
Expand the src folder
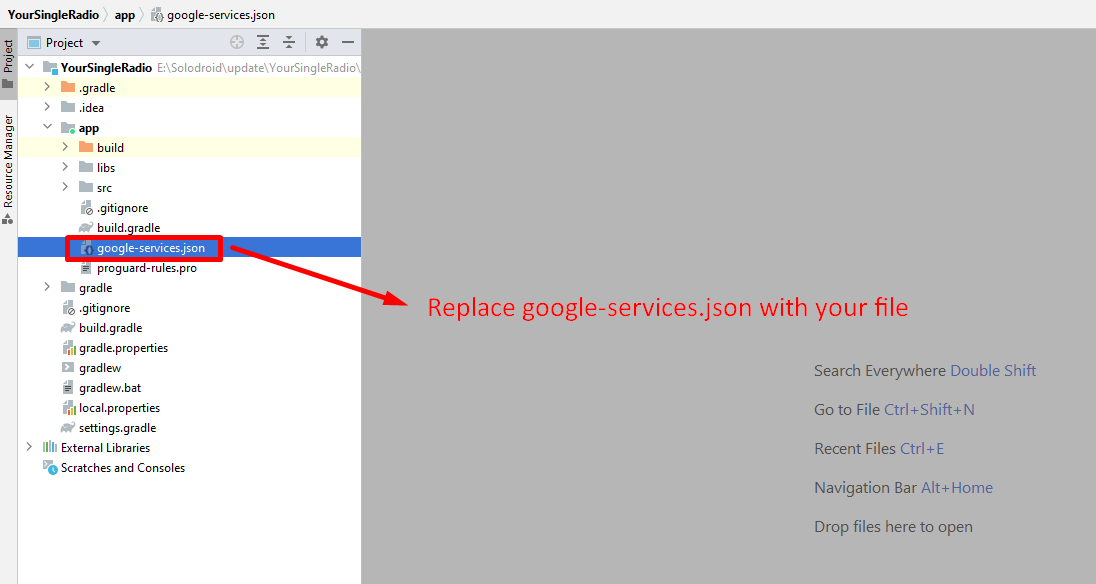tap(65, 188)
